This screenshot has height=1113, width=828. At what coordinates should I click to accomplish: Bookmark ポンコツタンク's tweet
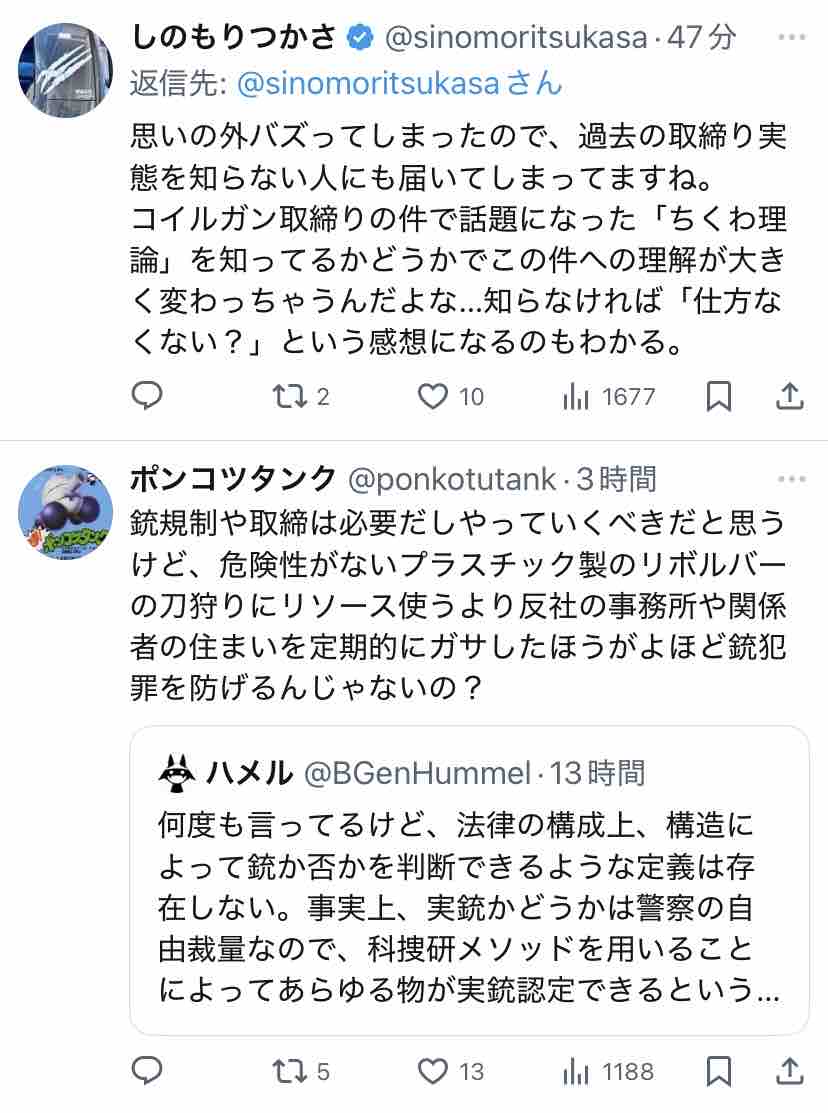point(719,1073)
